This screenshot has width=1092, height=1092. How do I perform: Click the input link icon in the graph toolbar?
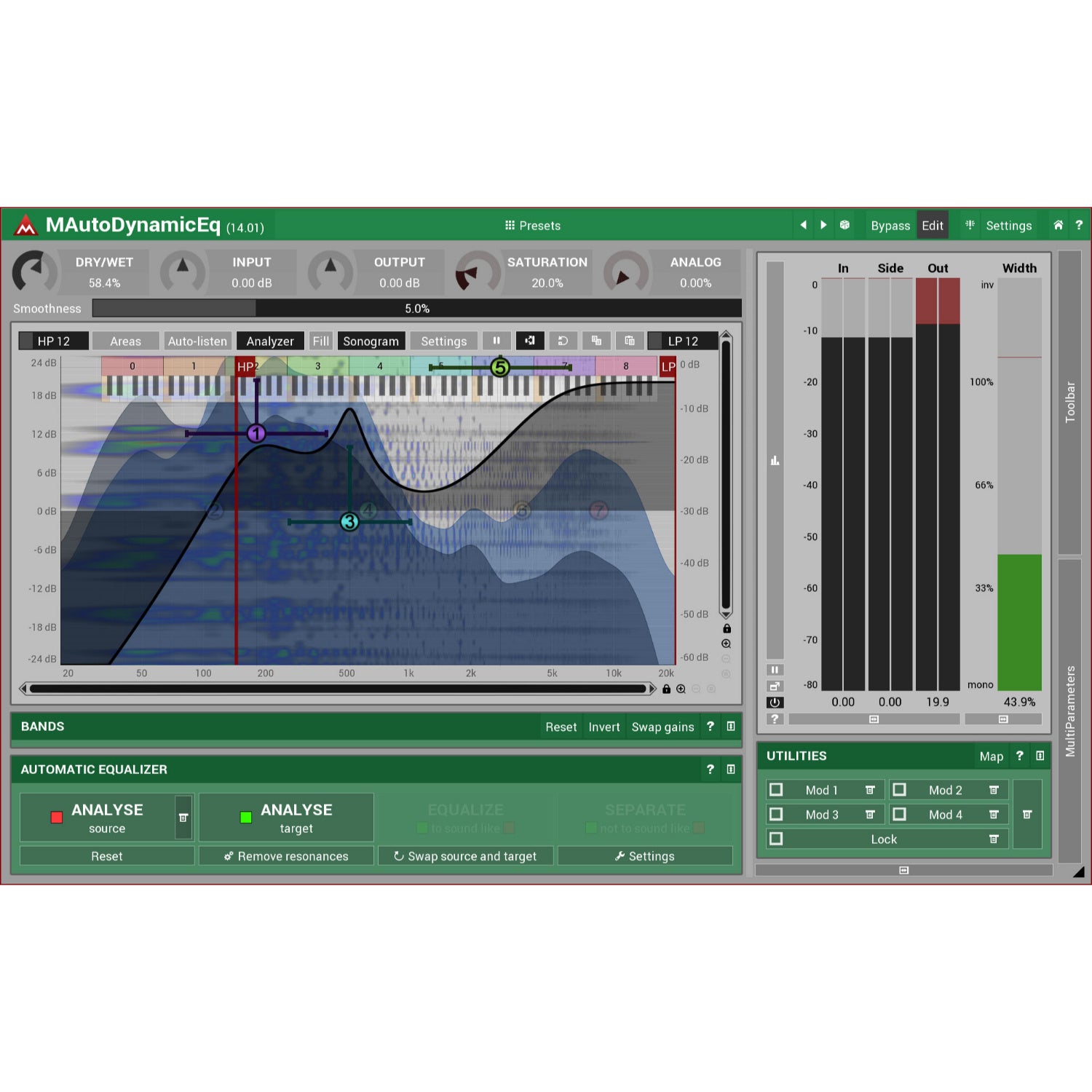point(530,341)
